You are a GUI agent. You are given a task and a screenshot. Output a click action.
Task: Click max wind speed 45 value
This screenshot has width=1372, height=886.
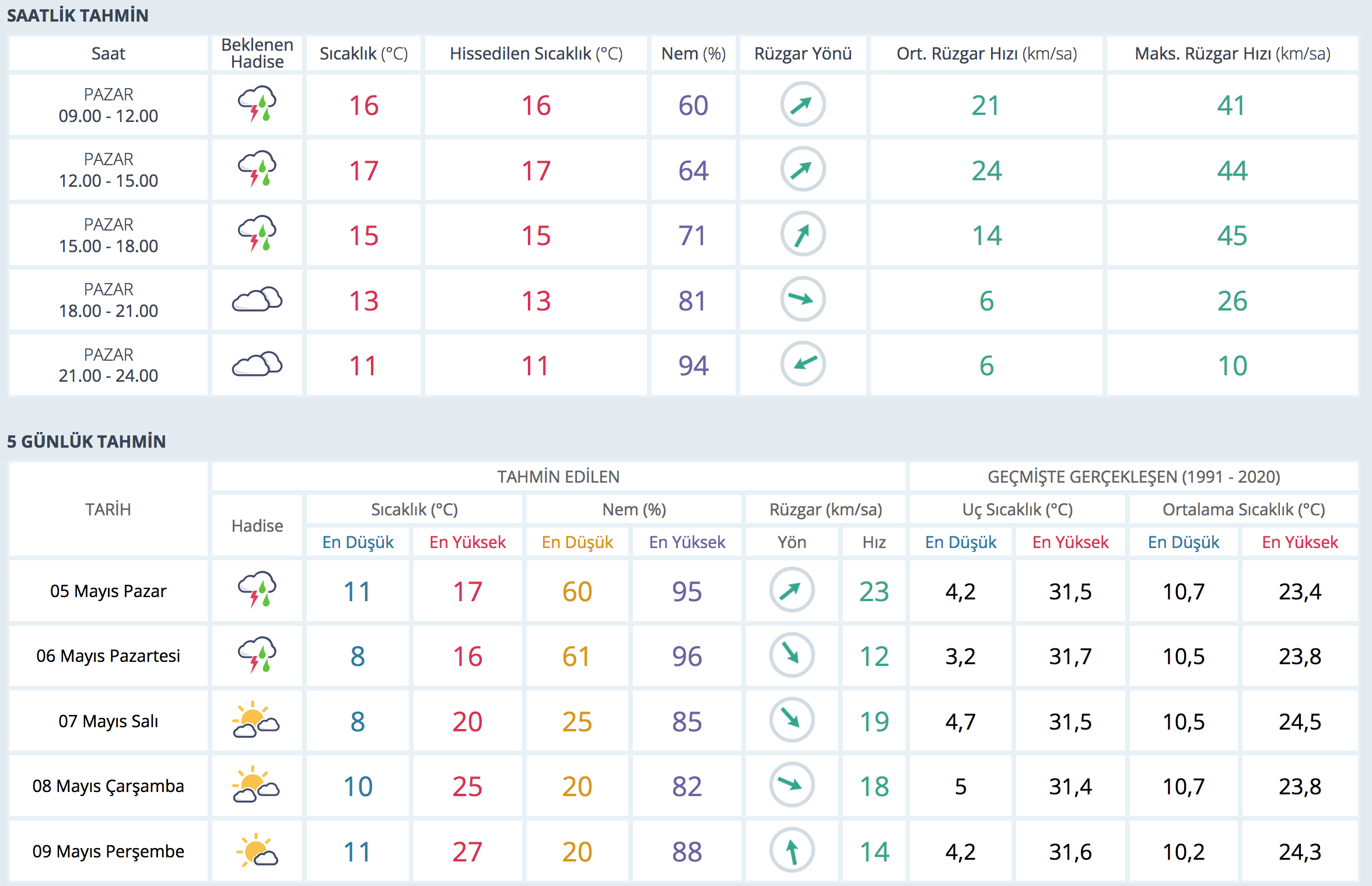coord(1232,236)
